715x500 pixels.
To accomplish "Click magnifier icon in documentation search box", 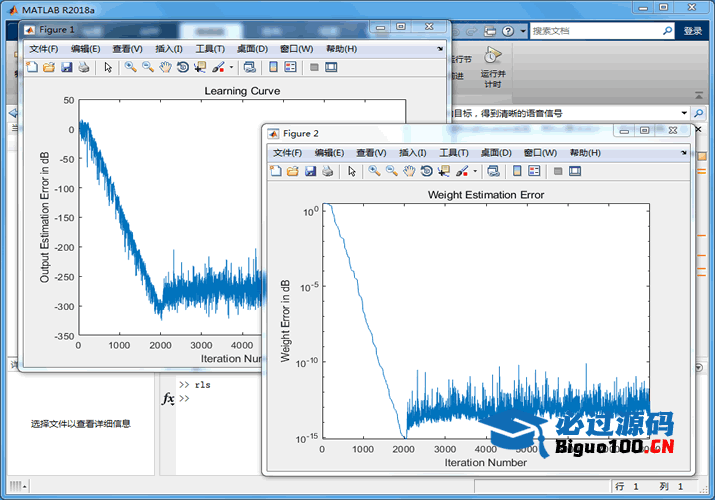I will [x=668, y=31].
